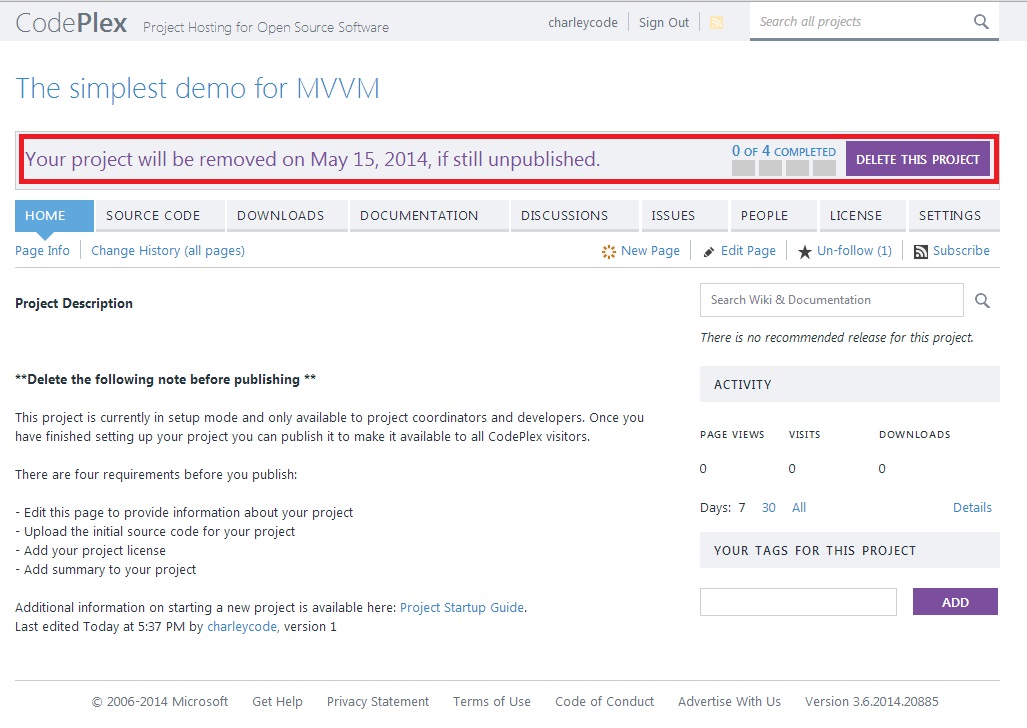Click the Subscribe feed icon
Image resolution: width=1027 pixels, height=728 pixels.
point(921,252)
